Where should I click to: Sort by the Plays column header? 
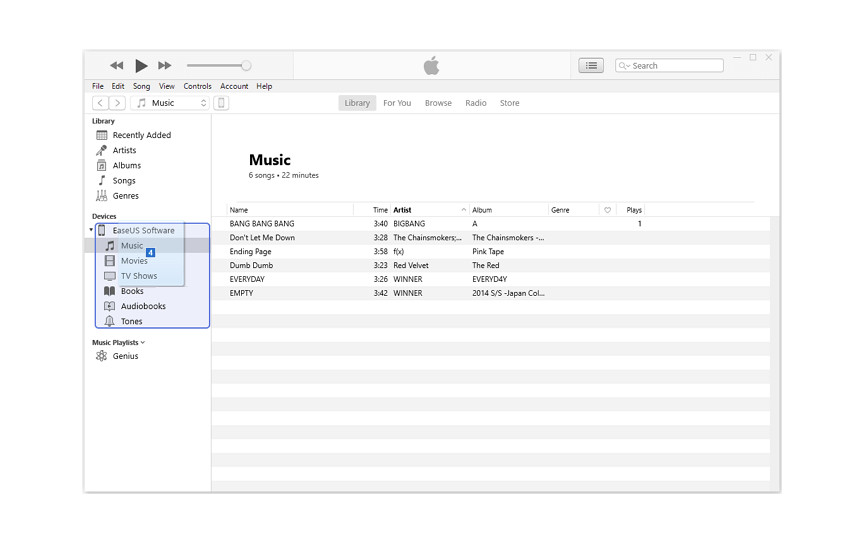coord(634,210)
